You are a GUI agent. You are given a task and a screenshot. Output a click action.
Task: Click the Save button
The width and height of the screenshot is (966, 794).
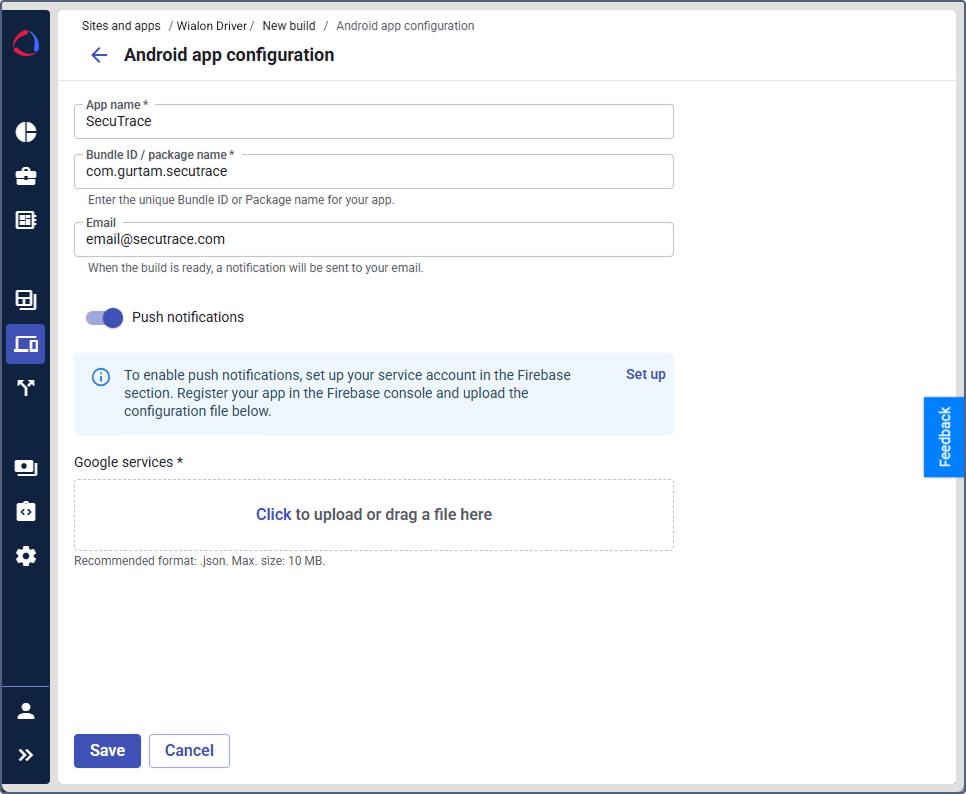pyautogui.click(x=107, y=751)
